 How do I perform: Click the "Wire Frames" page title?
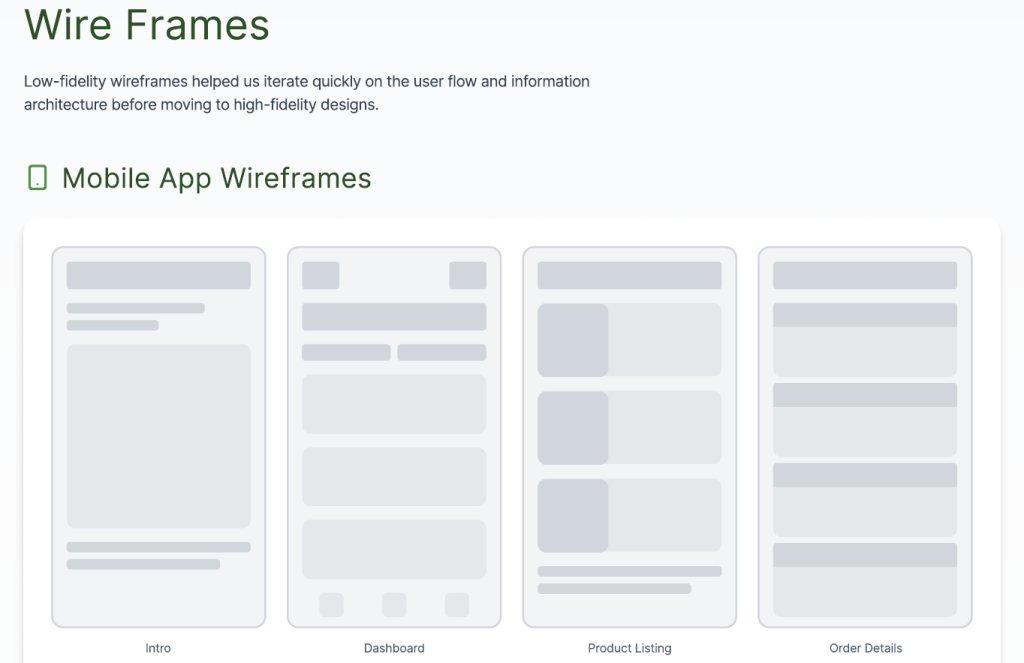(147, 25)
